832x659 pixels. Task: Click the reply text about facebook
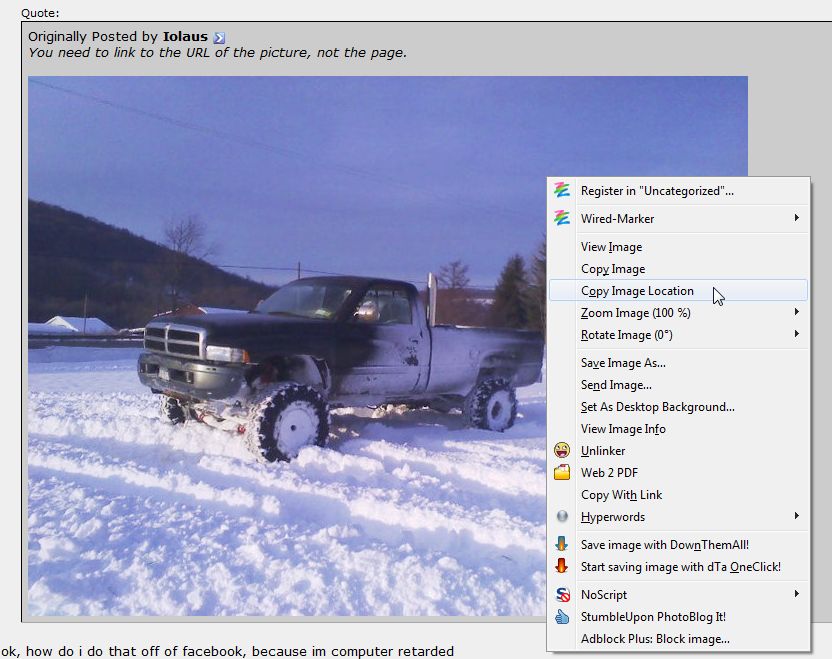click(227, 651)
